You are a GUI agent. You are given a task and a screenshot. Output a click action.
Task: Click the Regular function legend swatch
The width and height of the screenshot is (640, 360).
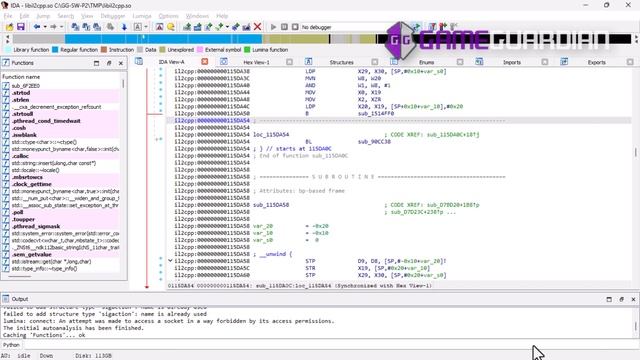pyautogui.click(x=55, y=50)
